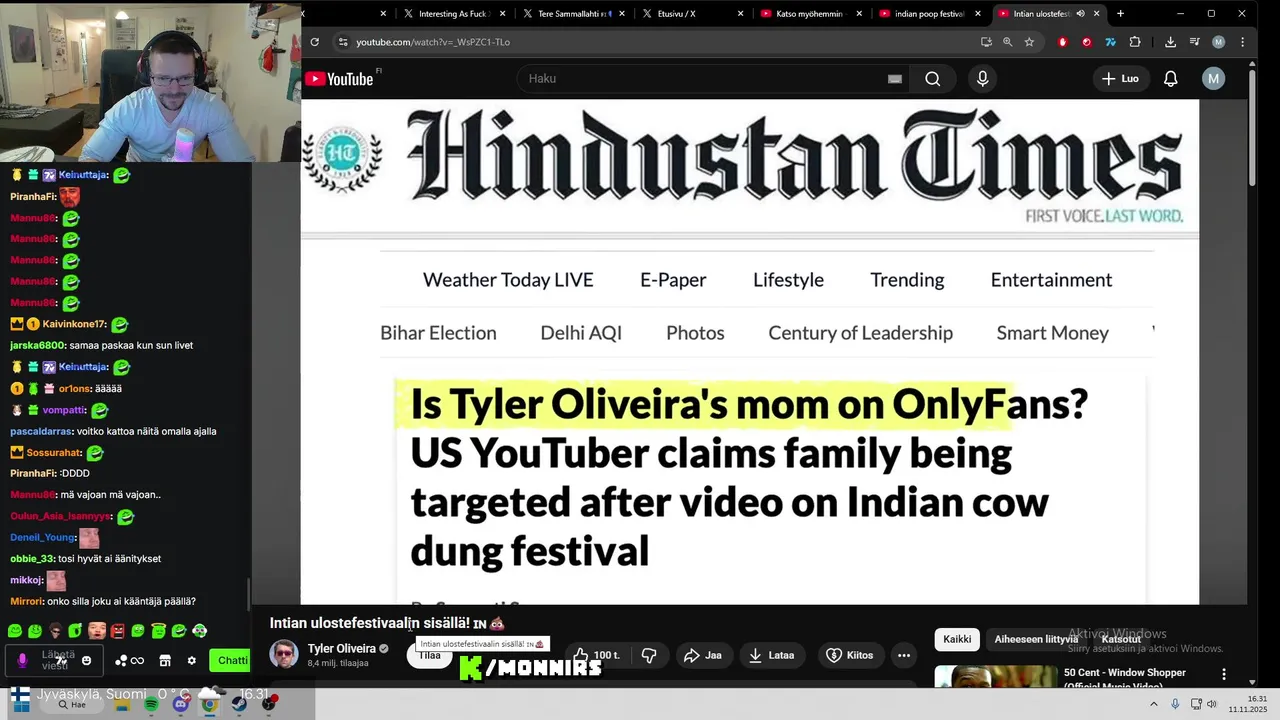Open browser downloads
This screenshot has width=1280, height=720.
point(1170,42)
